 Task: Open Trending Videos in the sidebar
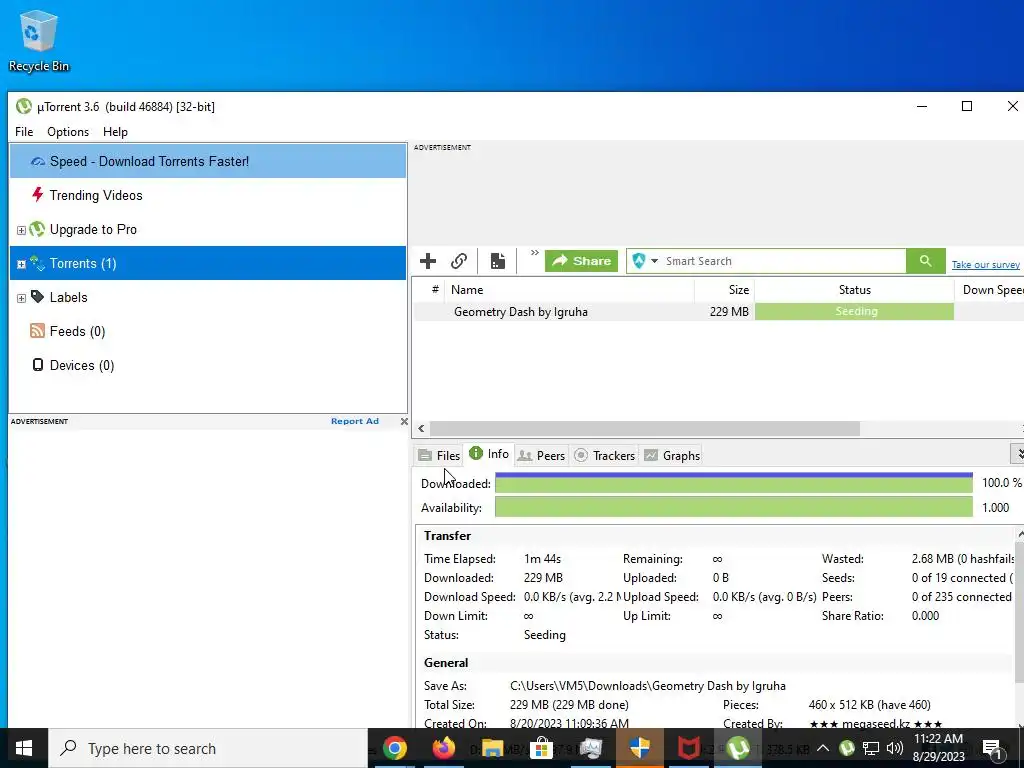(x=208, y=195)
